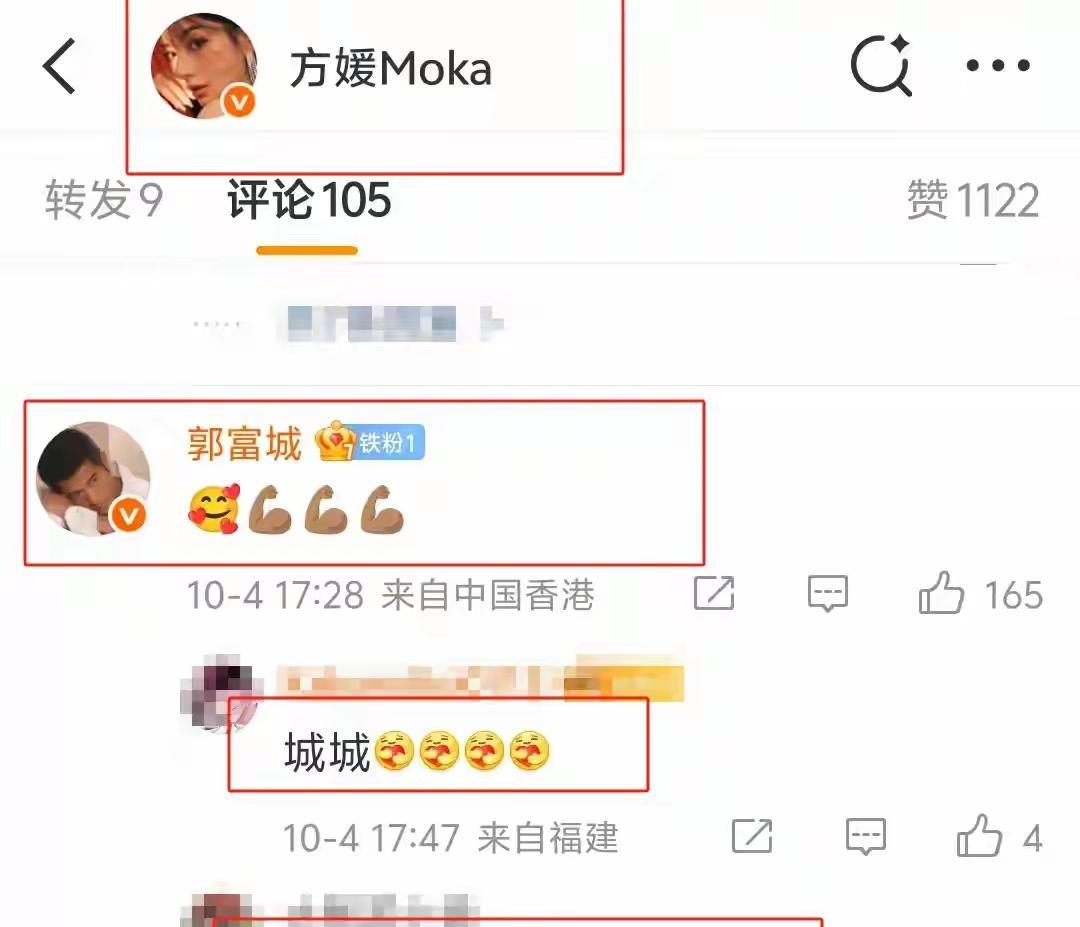1080x927 pixels.
Task: Open the 方媛Moka username in header
Action: coord(391,68)
